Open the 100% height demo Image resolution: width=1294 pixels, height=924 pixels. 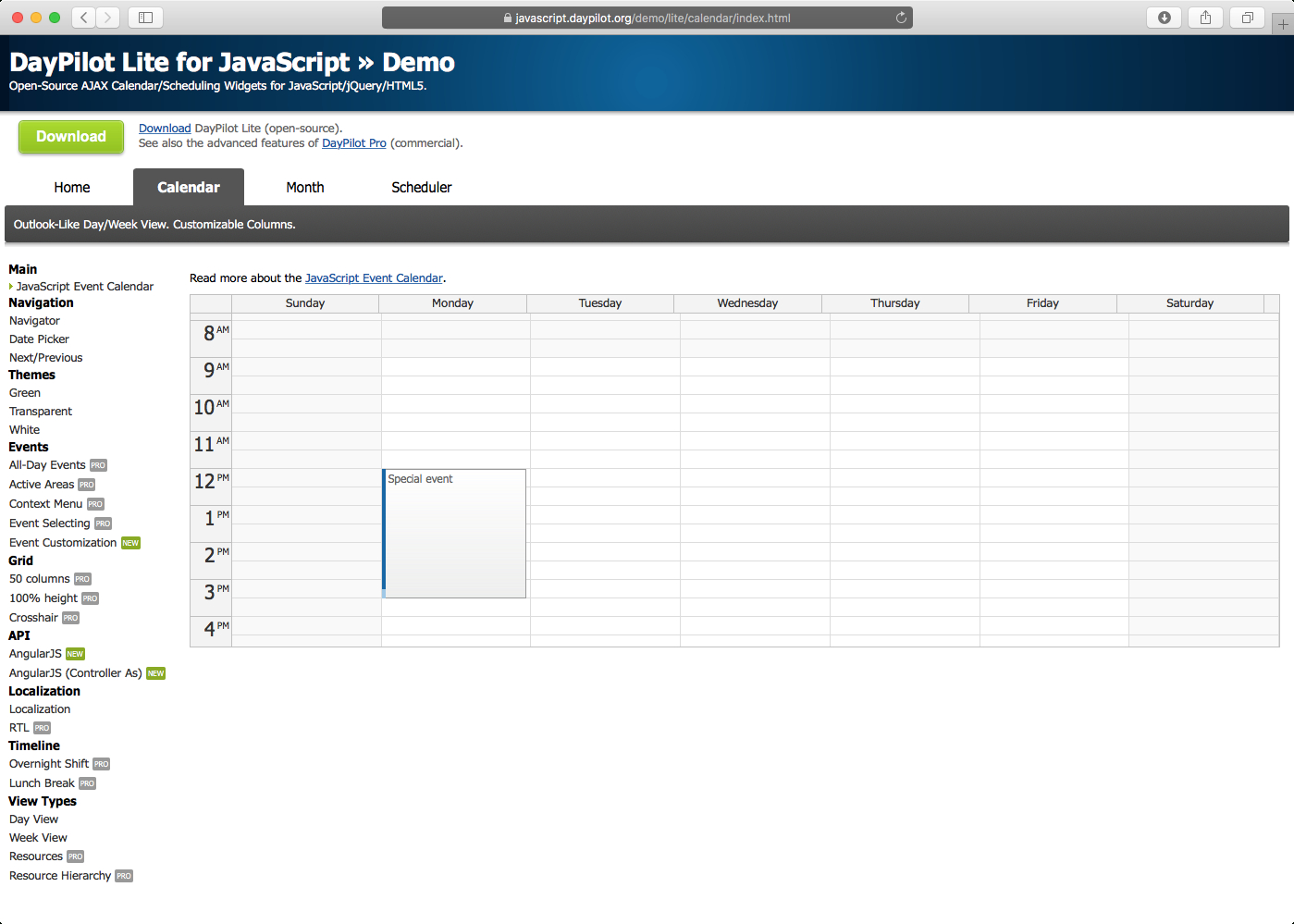pyautogui.click(x=43, y=598)
